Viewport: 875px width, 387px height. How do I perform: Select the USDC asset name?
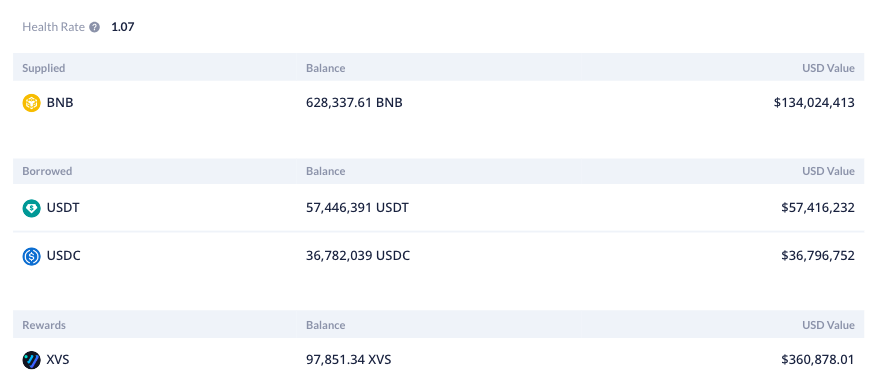[64, 256]
